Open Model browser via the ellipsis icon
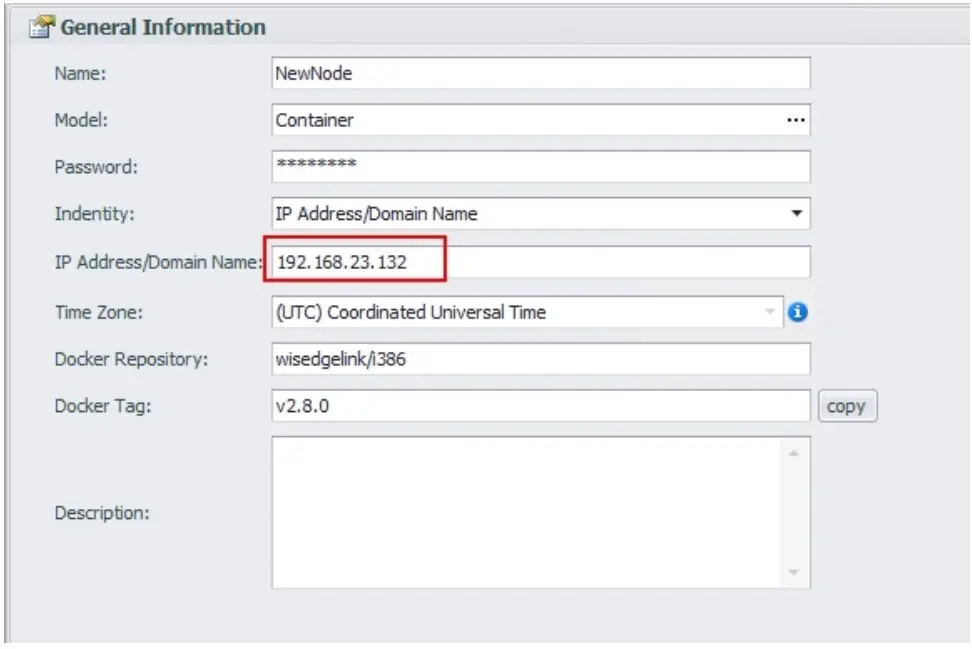 point(797,120)
